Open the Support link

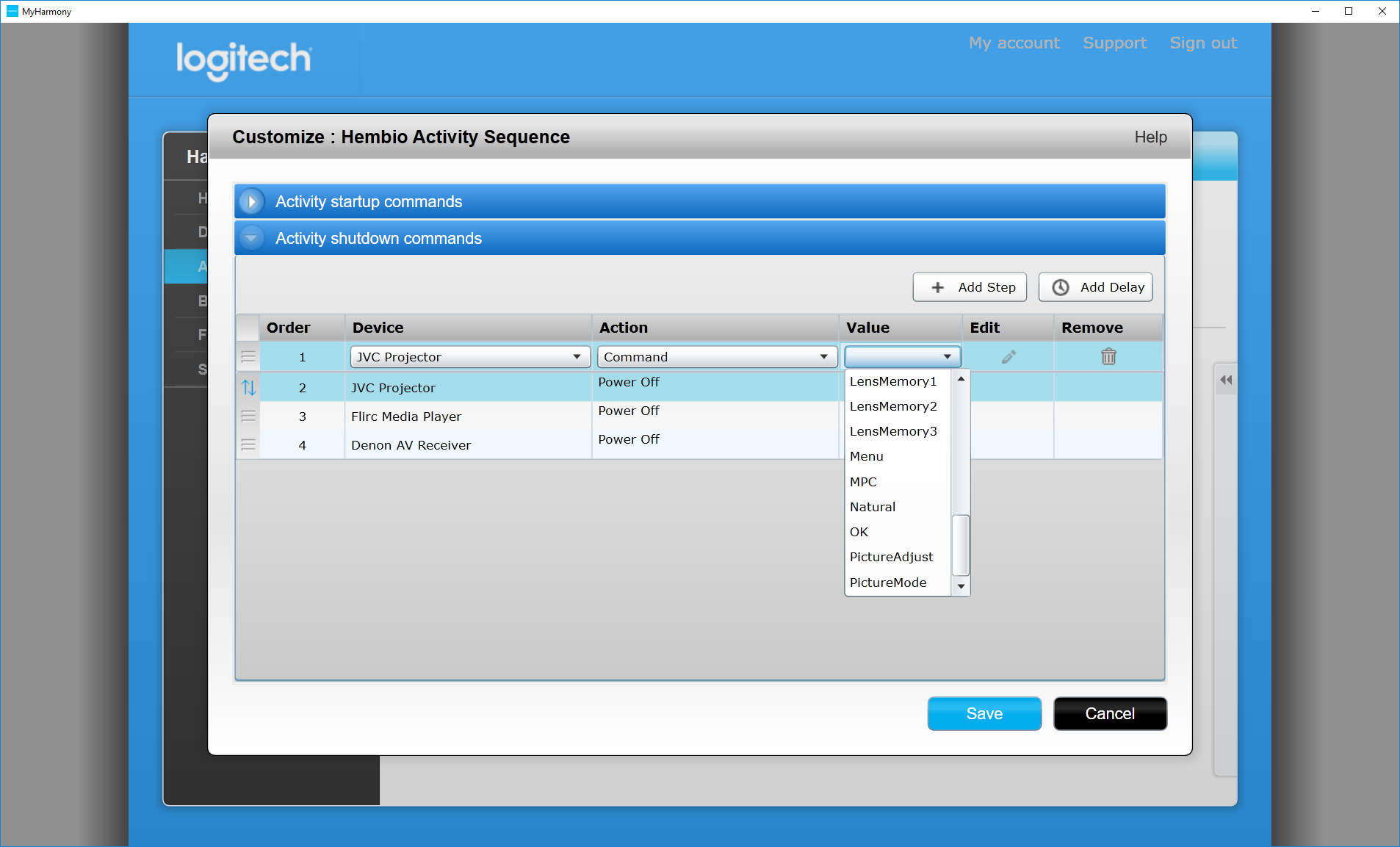point(1114,43)
